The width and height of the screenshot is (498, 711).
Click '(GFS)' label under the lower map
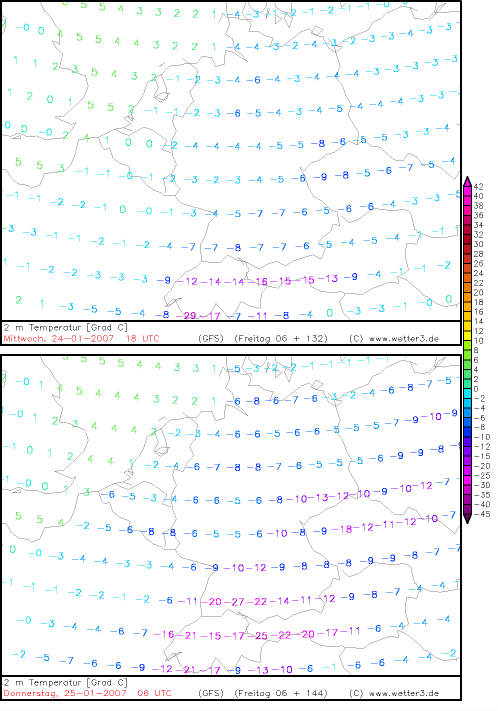[x=211, y=693]
